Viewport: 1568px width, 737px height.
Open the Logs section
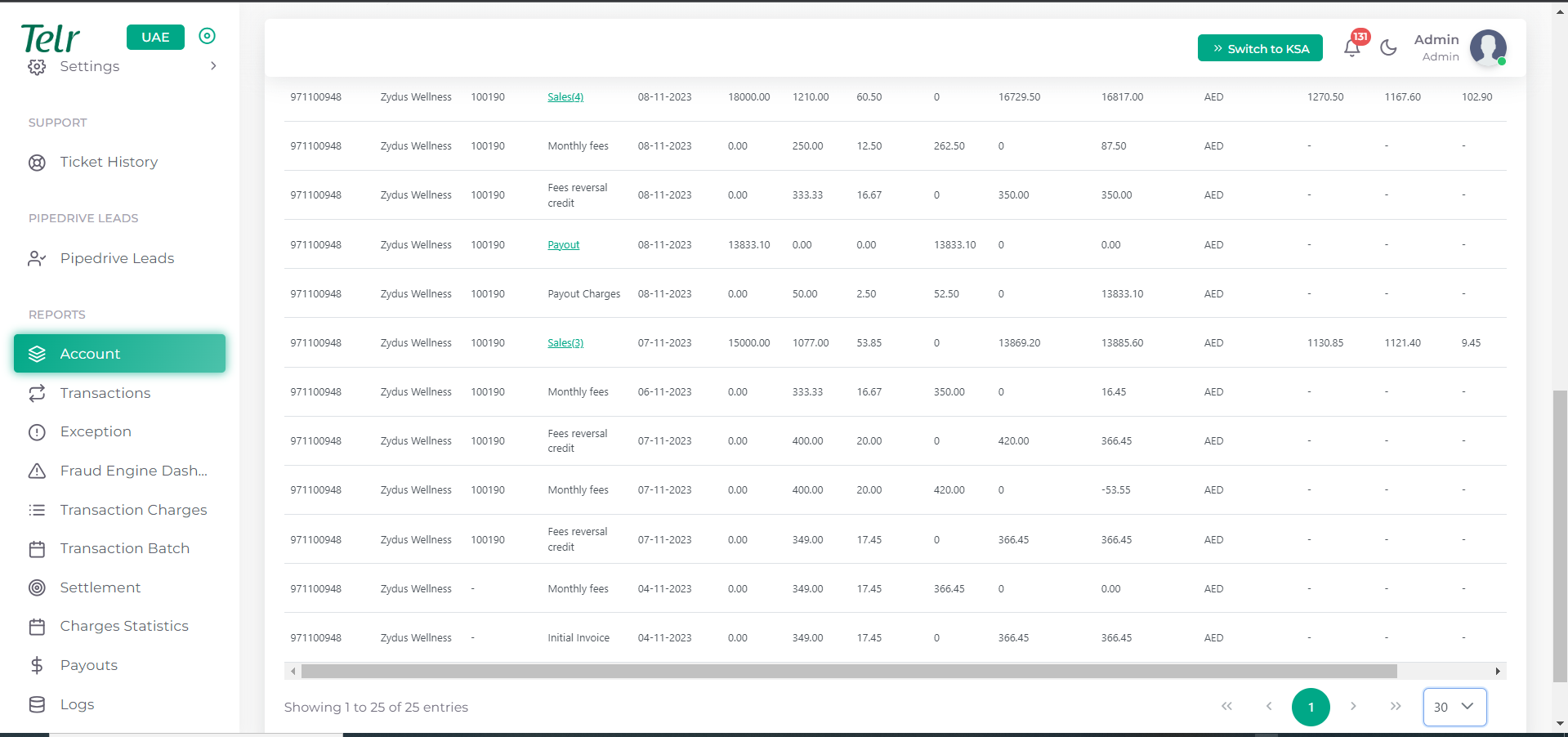(77, 704)
